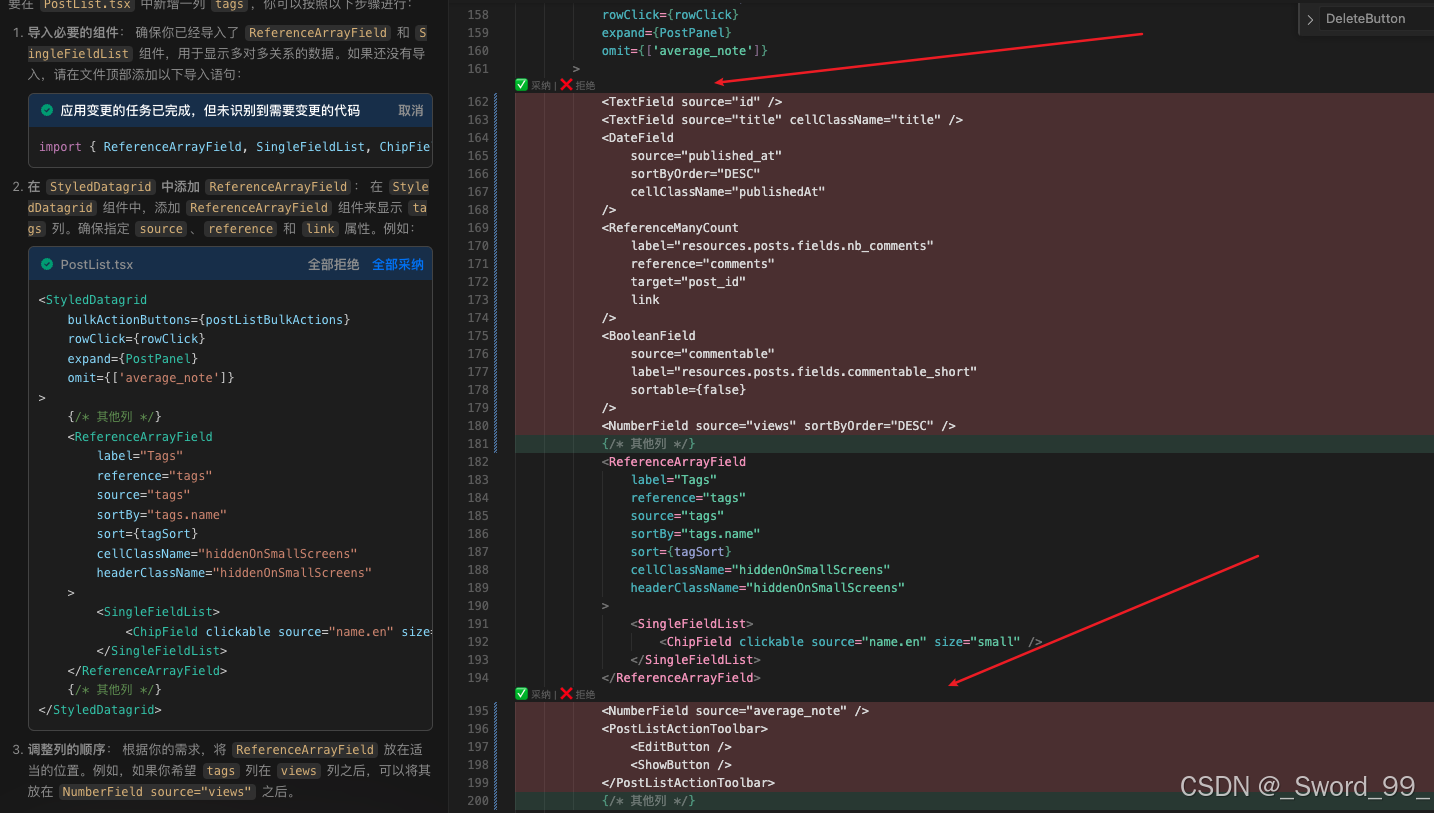
Task: Click source="published_at" on line 165
Action: tap(706, 156)
